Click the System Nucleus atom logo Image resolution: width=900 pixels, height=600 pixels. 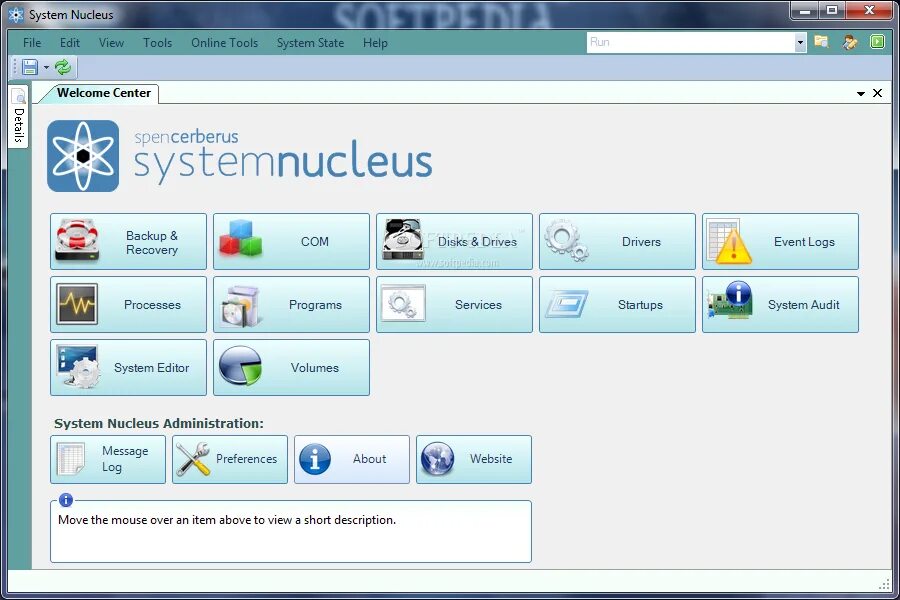pyautogui.click(x=84, y=155)
